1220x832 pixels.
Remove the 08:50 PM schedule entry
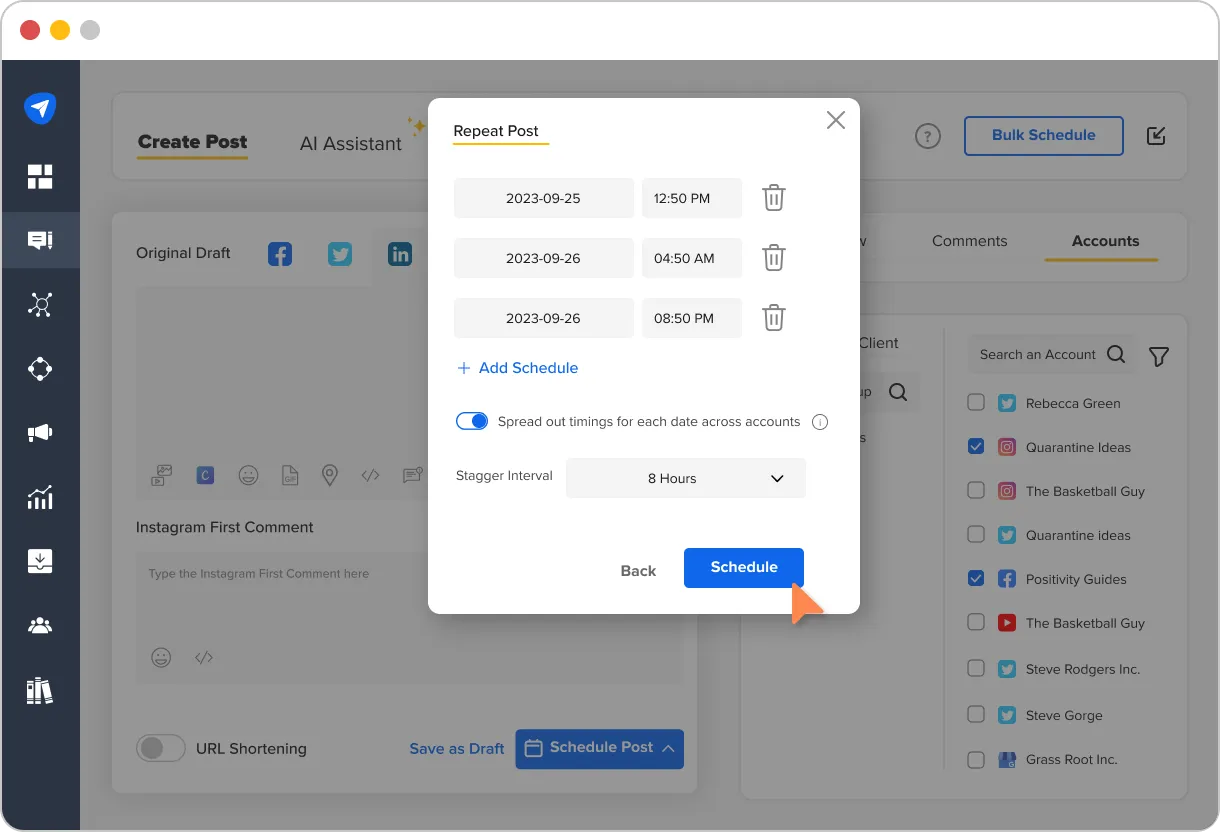pos(773,318)
